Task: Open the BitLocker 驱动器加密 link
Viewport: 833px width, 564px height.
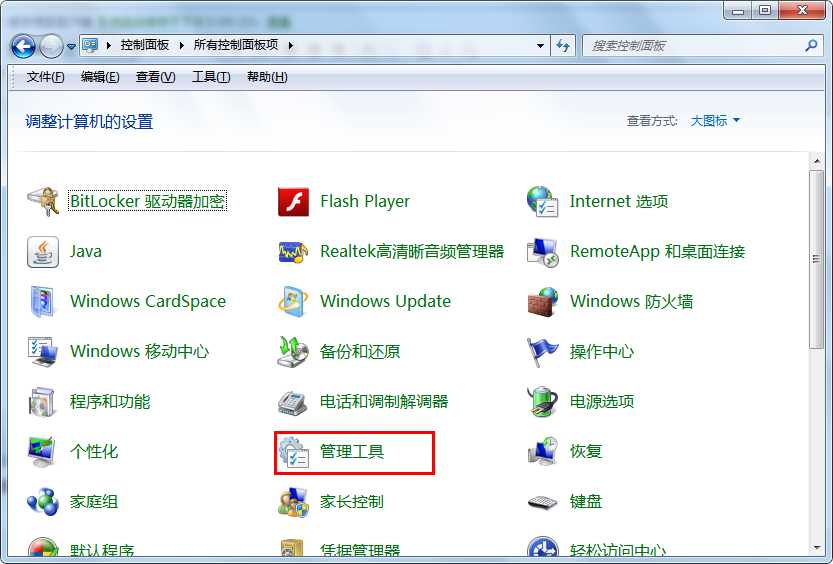Action: tap(148, 201)
